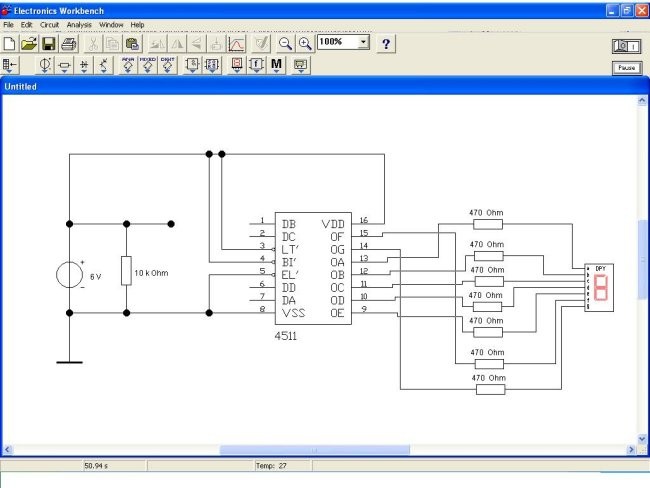Screen dimensions: 650x488
Task: Expand the 100% zoom dropdown
Action: (x=363, y=42)
